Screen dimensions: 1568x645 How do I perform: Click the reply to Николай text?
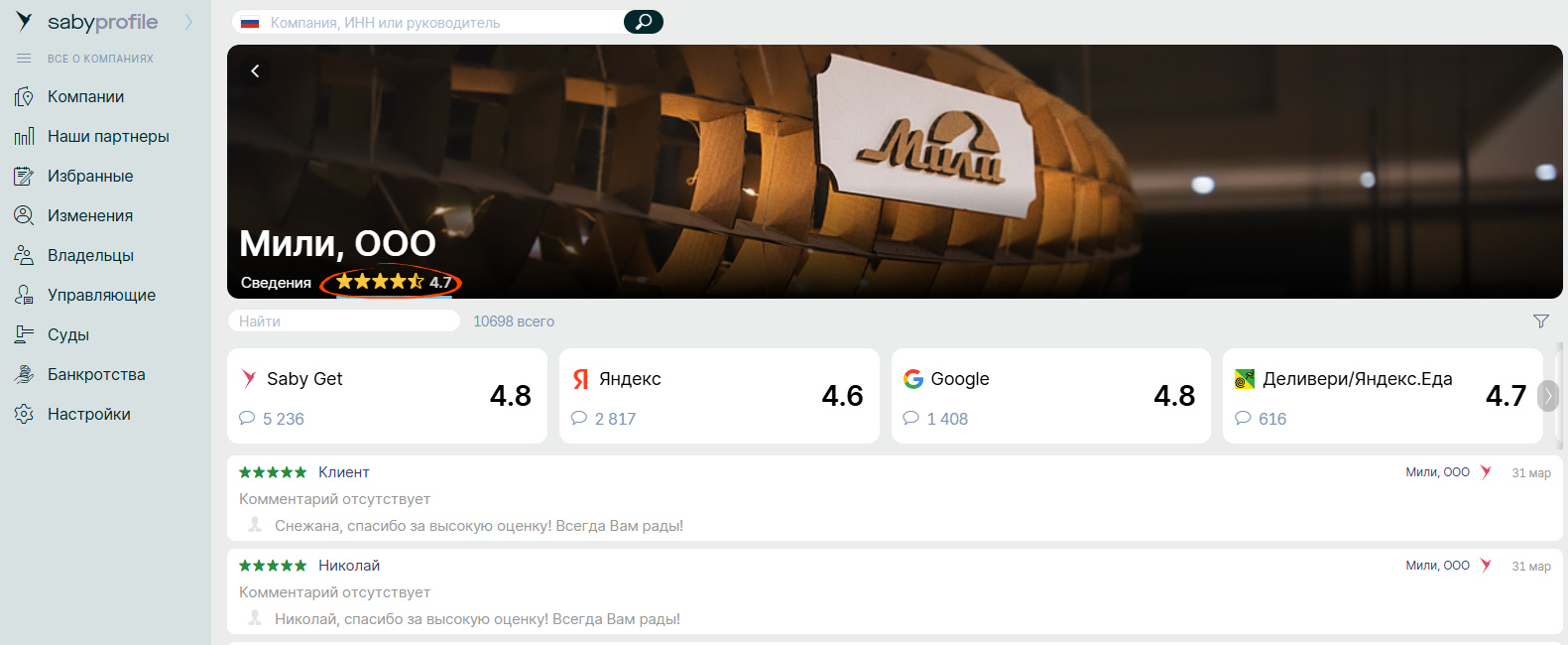pyautogui.click(x=477, y=619)
